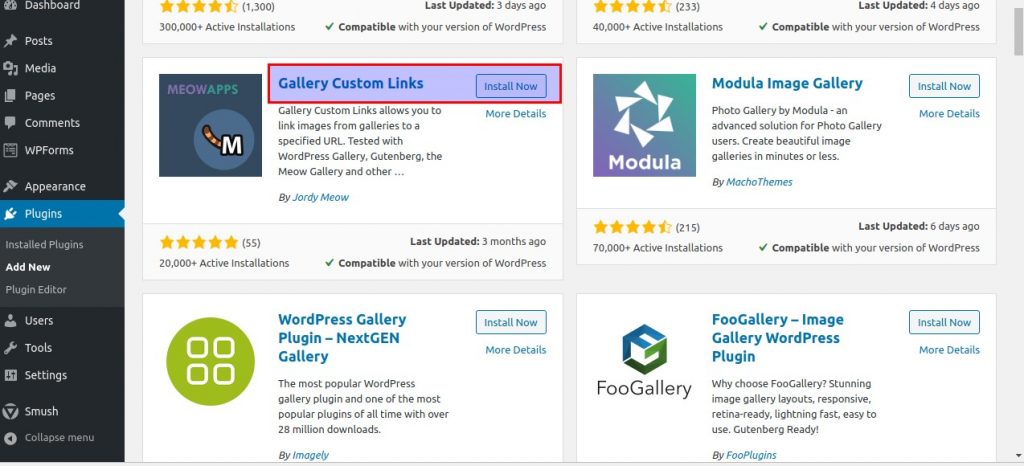Click the page's vertical scrollbar

(x=1018, y=232)
